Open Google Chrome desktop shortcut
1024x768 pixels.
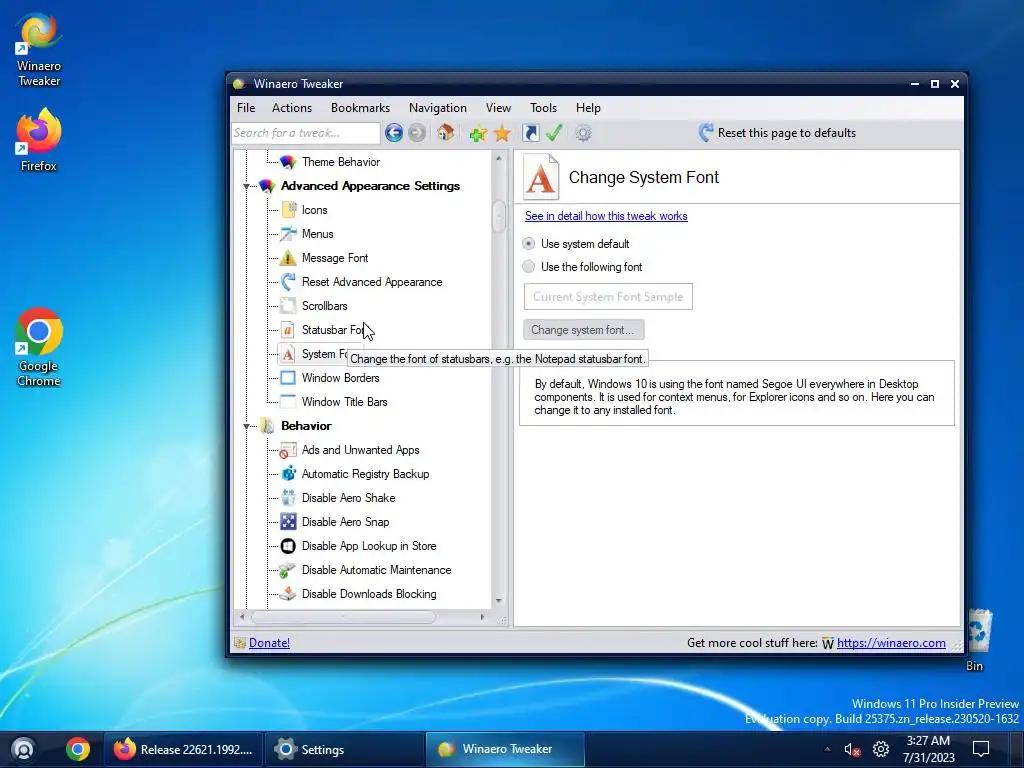(x=39, y=347)
